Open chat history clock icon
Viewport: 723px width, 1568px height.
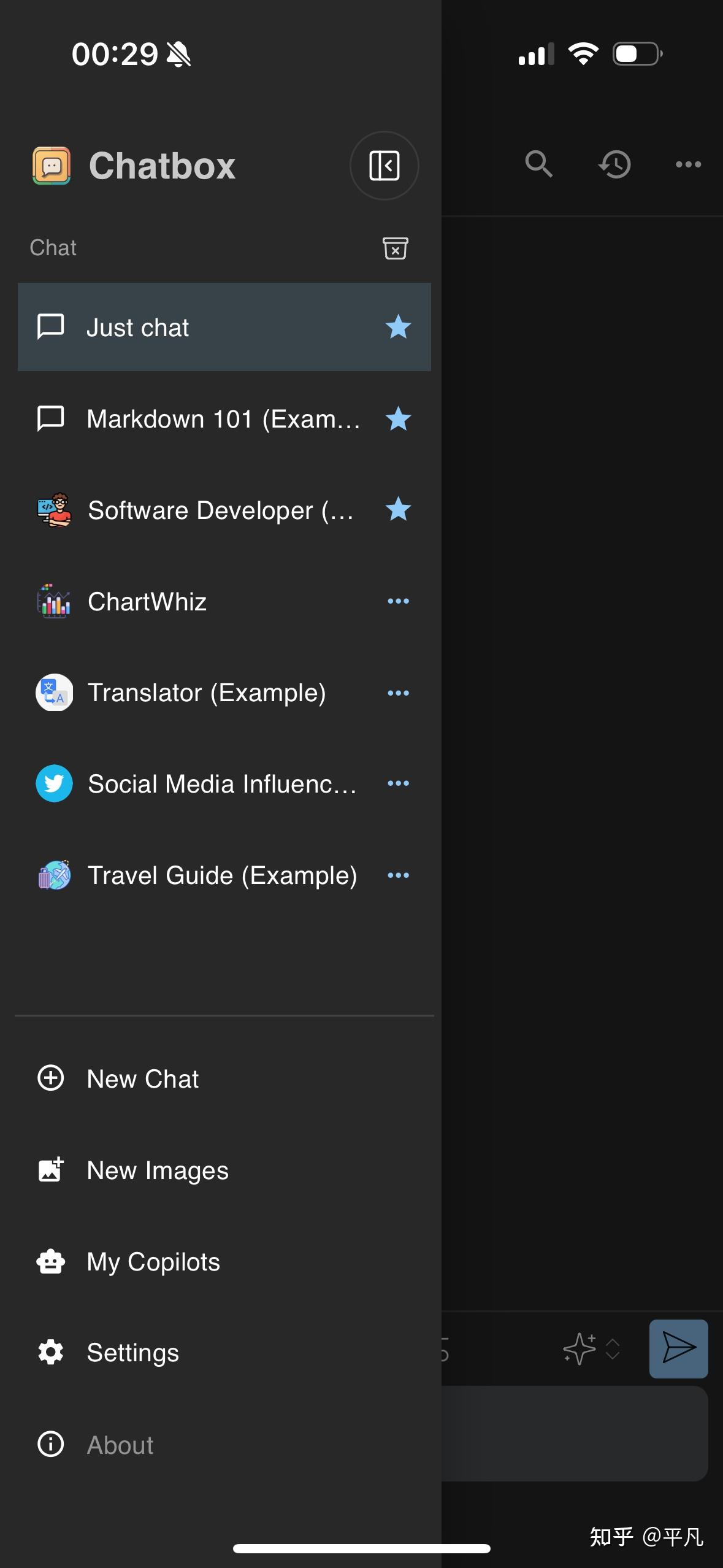tap(614, 164)
